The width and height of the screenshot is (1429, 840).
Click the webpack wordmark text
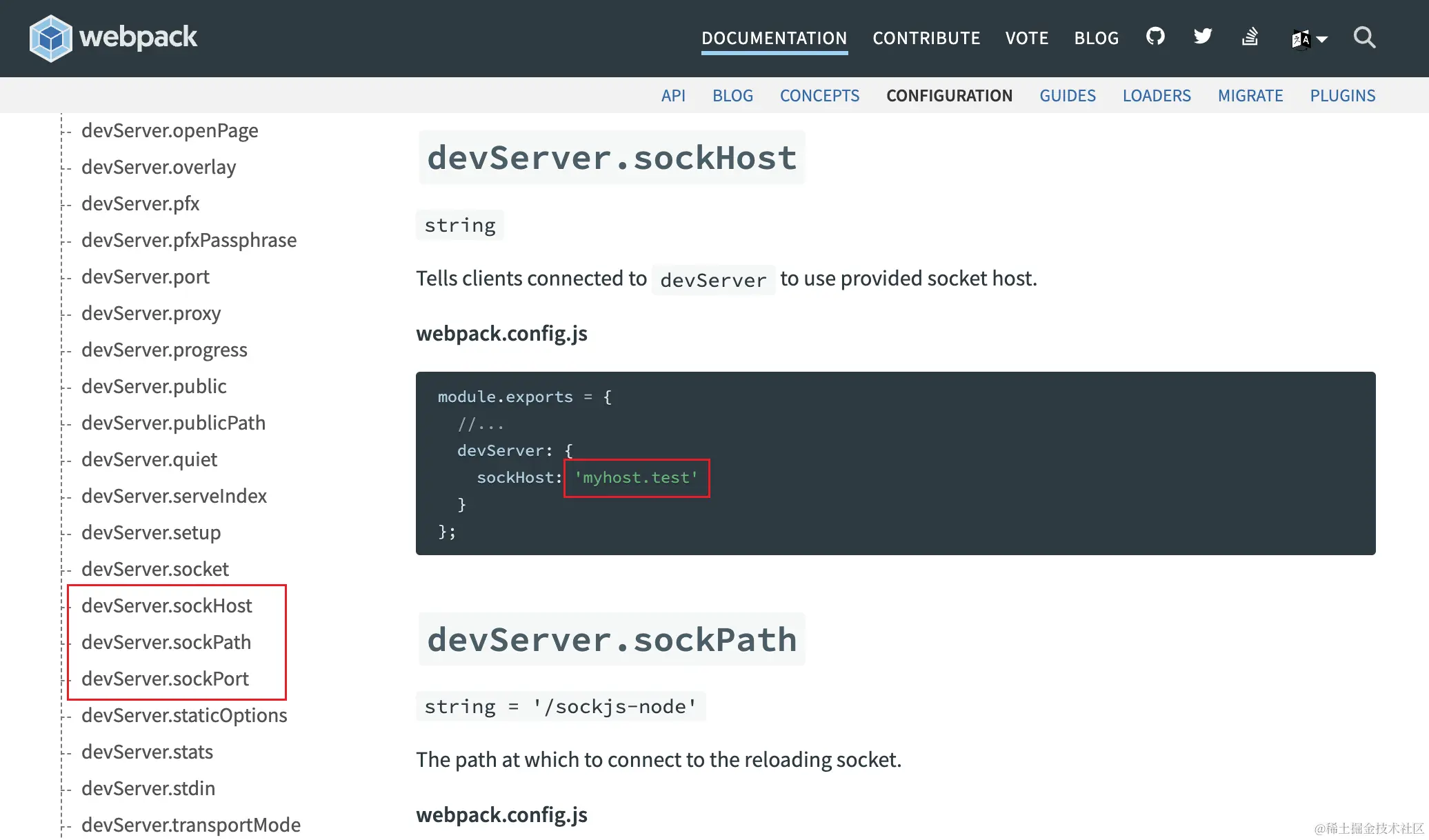(x=139, y=37)
